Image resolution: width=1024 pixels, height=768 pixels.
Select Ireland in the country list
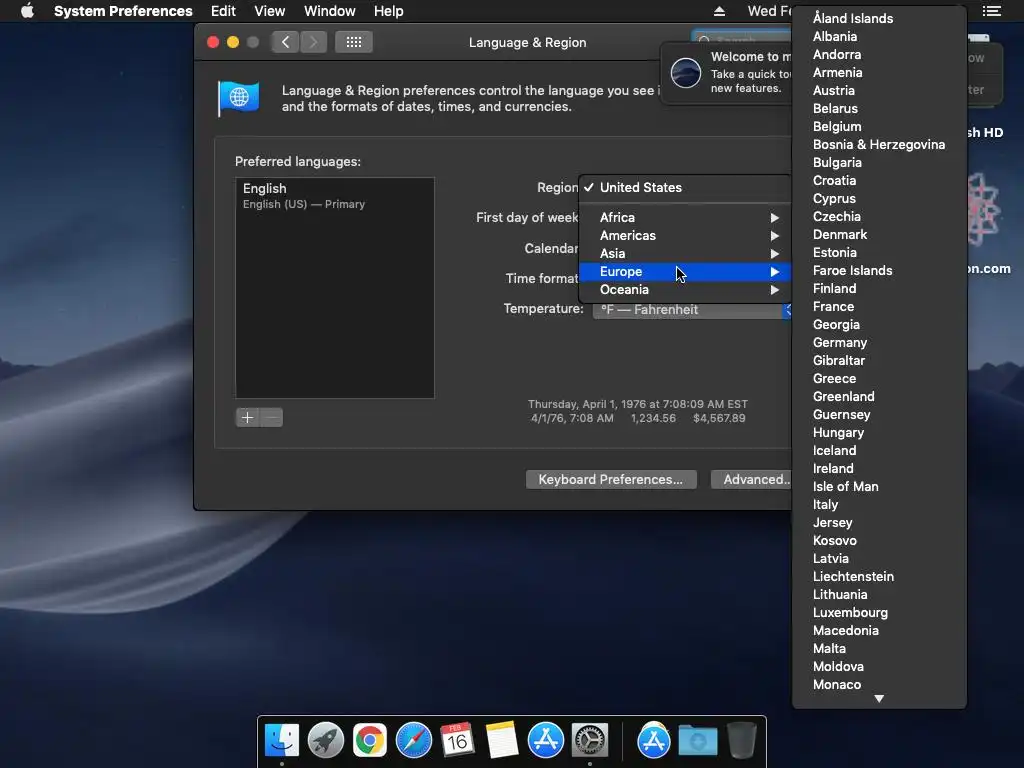(879, 469)
